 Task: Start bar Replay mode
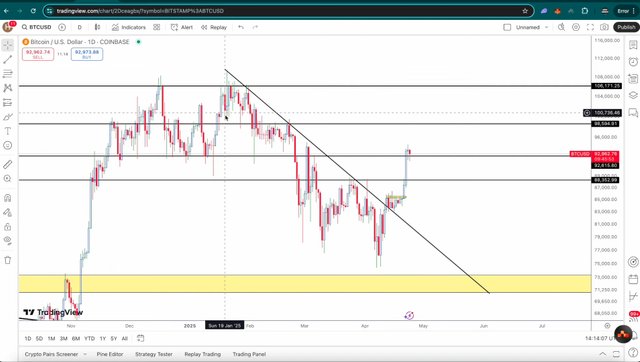click(x=214, y=27)
